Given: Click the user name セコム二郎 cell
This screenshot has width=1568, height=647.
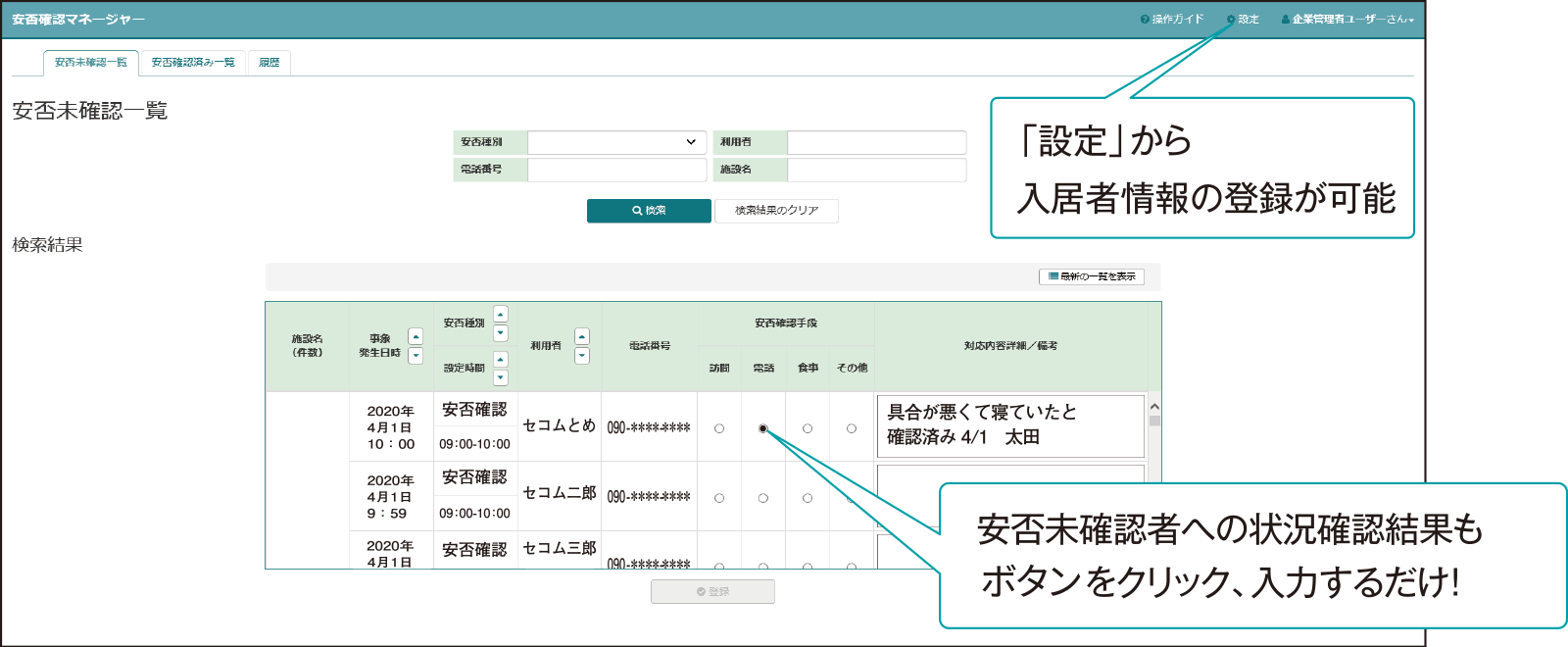Looking at the screenshot, I should point(560,493).
